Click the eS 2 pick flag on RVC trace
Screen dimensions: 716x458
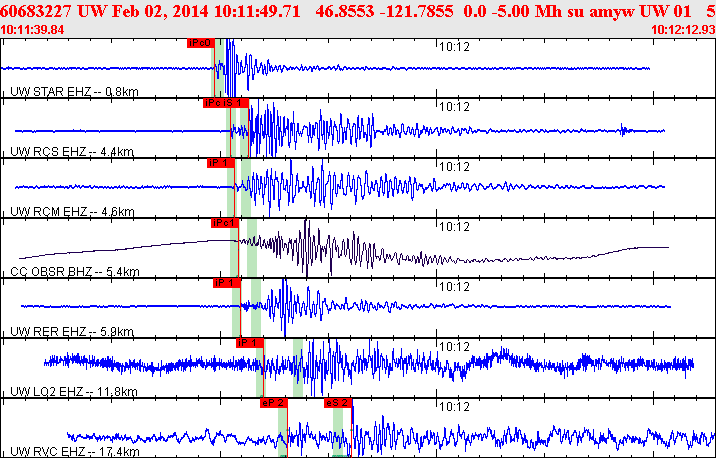337,402
